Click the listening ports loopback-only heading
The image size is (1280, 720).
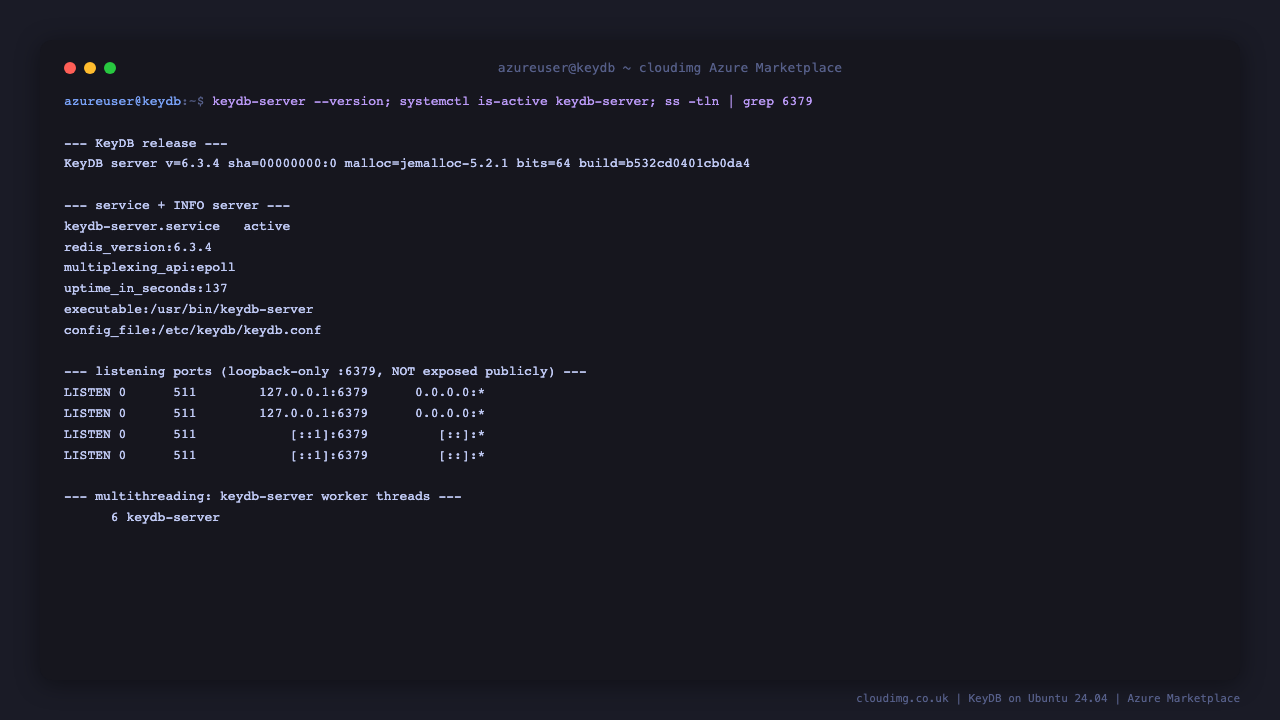(x=325, y=372)
